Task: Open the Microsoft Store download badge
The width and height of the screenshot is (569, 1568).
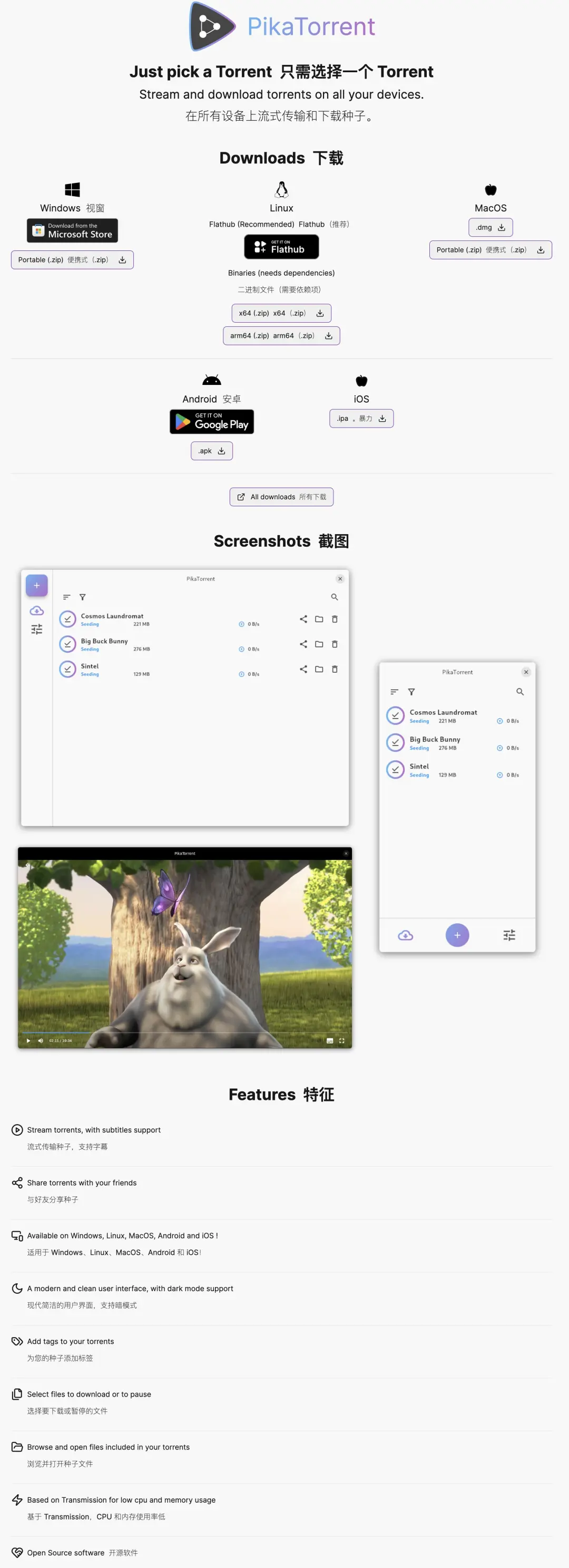Action: pyautogui.click(x=72, y=231)
